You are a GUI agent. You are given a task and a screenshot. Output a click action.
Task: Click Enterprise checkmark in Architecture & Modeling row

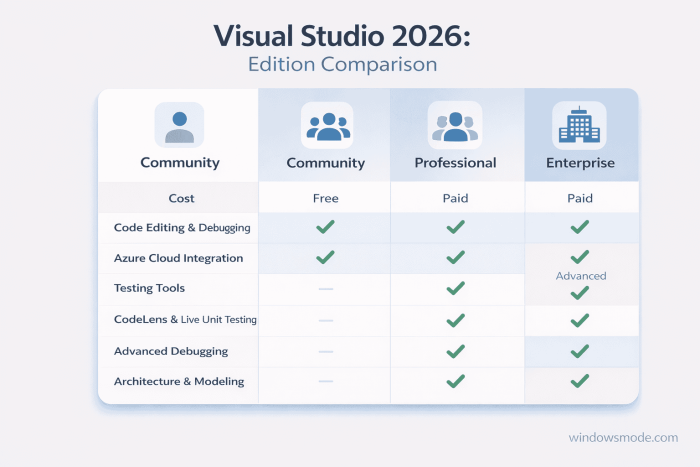click(x=579, y=381)
